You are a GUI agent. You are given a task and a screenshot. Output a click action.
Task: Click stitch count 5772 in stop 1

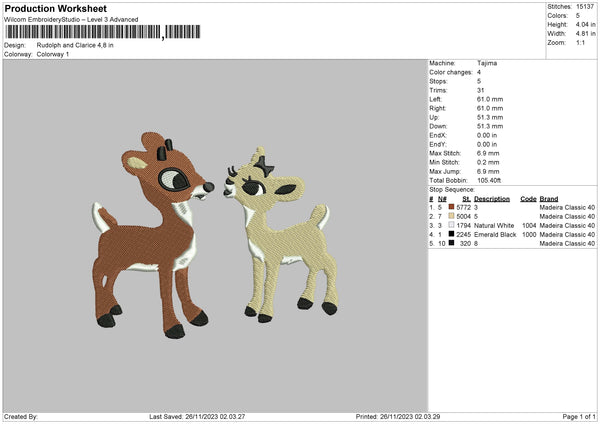click(x=464, y=207)
